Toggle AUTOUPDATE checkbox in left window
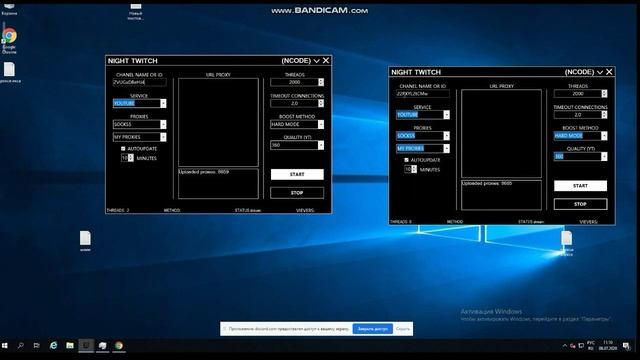This screenshot has width=640, height=360. click(123, 149)
